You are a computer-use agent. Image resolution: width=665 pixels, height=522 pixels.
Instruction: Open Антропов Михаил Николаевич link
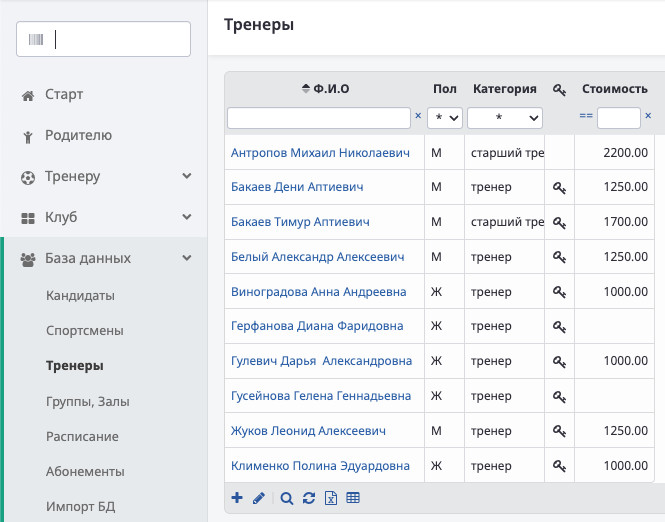[x=320, y=153]
